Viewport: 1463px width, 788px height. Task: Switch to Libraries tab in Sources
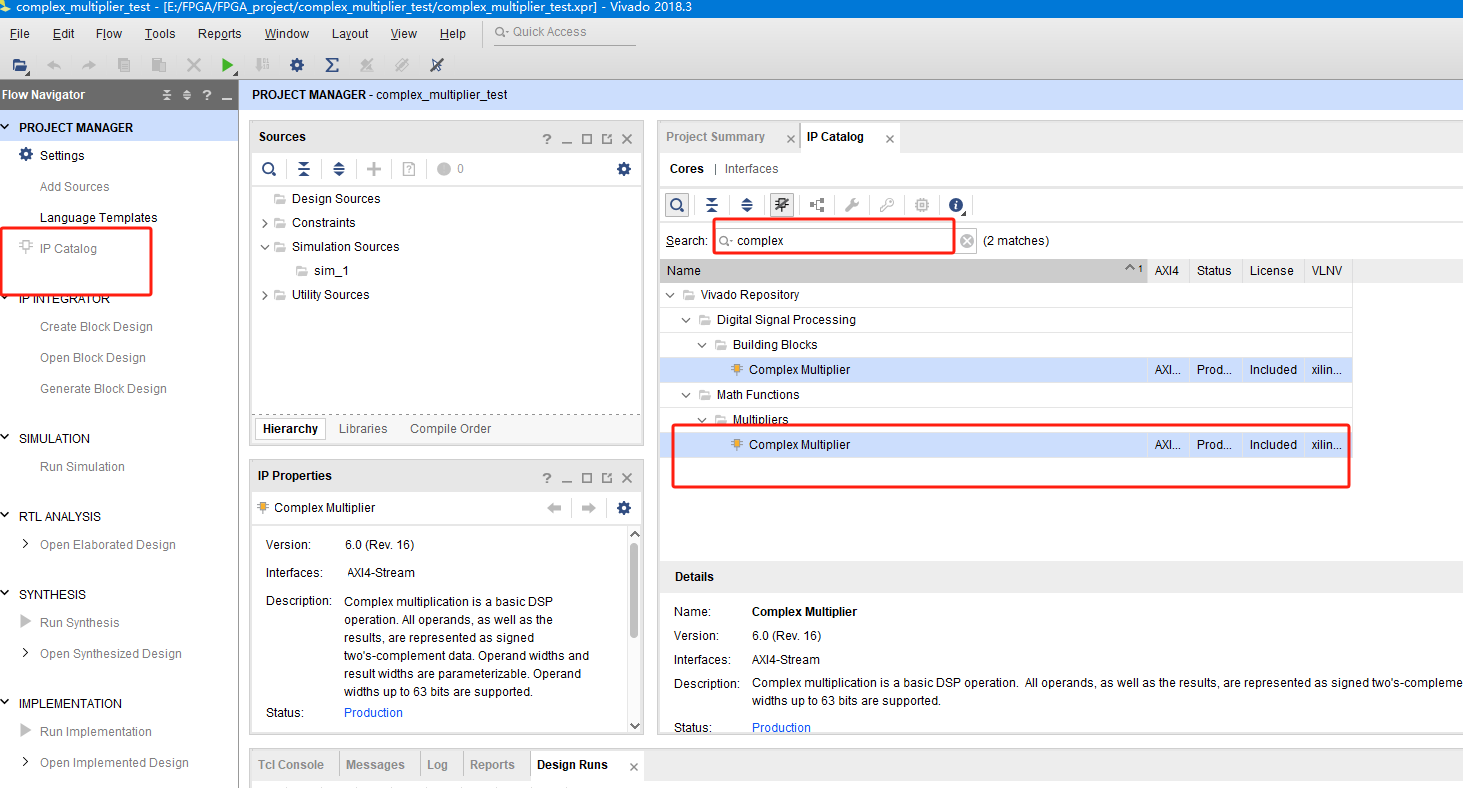[363, 429]
